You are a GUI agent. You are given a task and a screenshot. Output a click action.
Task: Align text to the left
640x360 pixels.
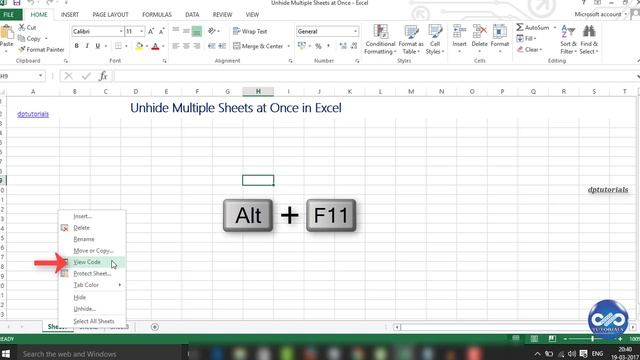click(x=176, y=46)
